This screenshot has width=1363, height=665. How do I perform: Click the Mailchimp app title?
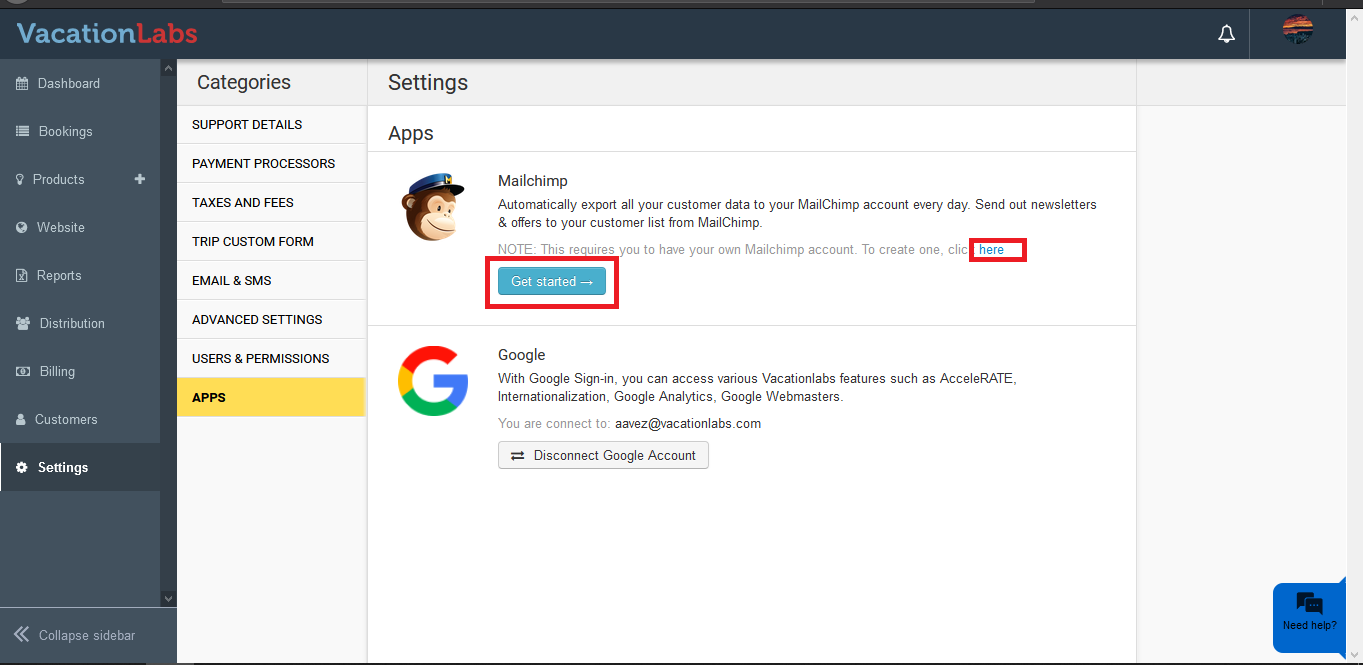pyautogui.click(x=533, y=181)
